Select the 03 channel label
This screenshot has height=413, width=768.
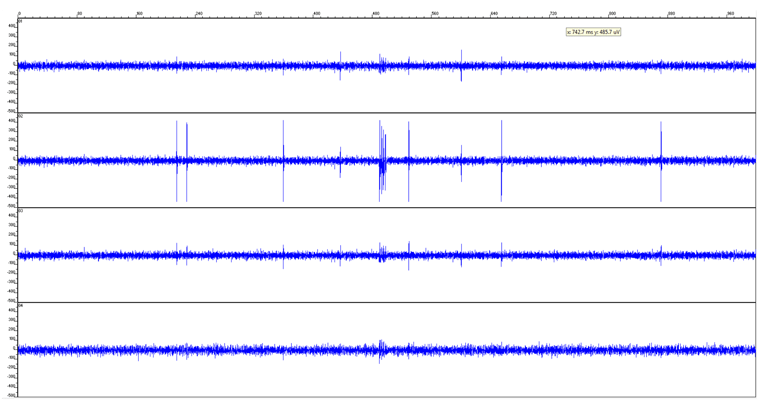point(21,211)
